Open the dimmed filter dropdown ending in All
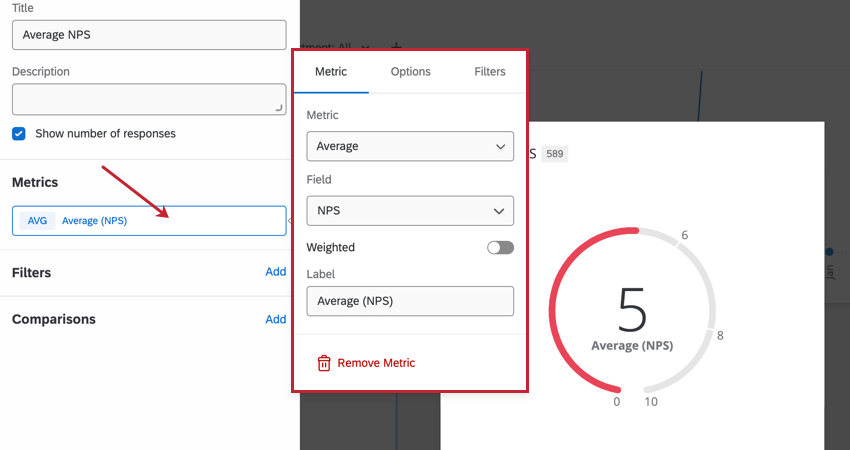 340,47
